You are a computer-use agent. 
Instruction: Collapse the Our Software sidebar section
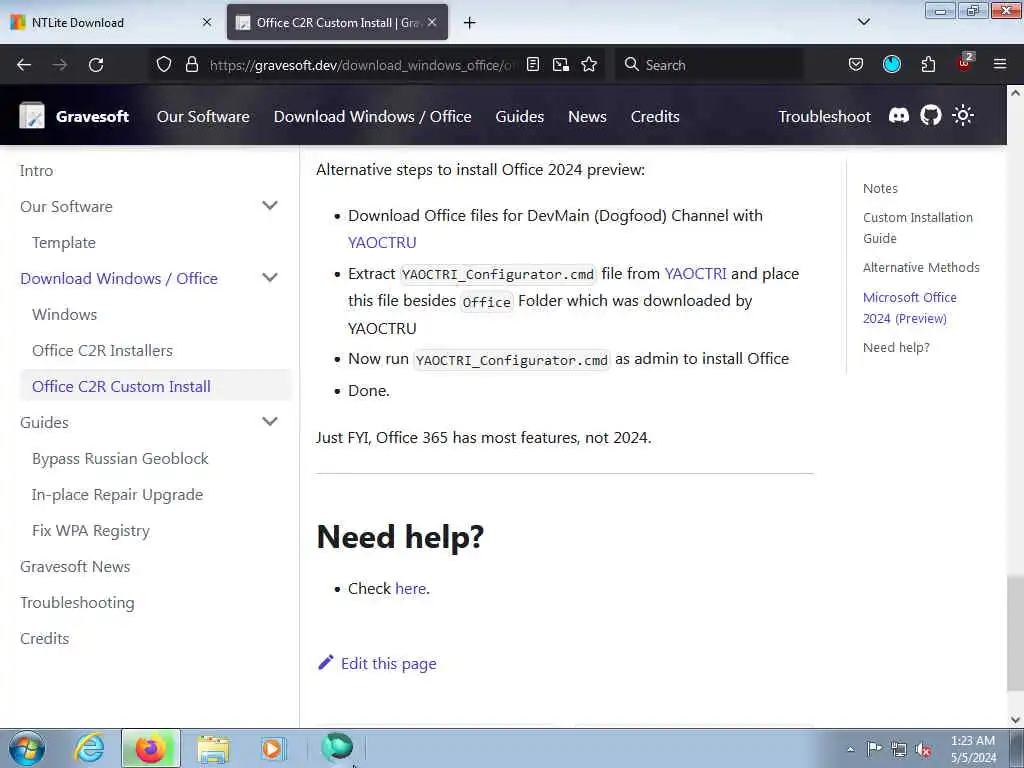pos(270,206)
